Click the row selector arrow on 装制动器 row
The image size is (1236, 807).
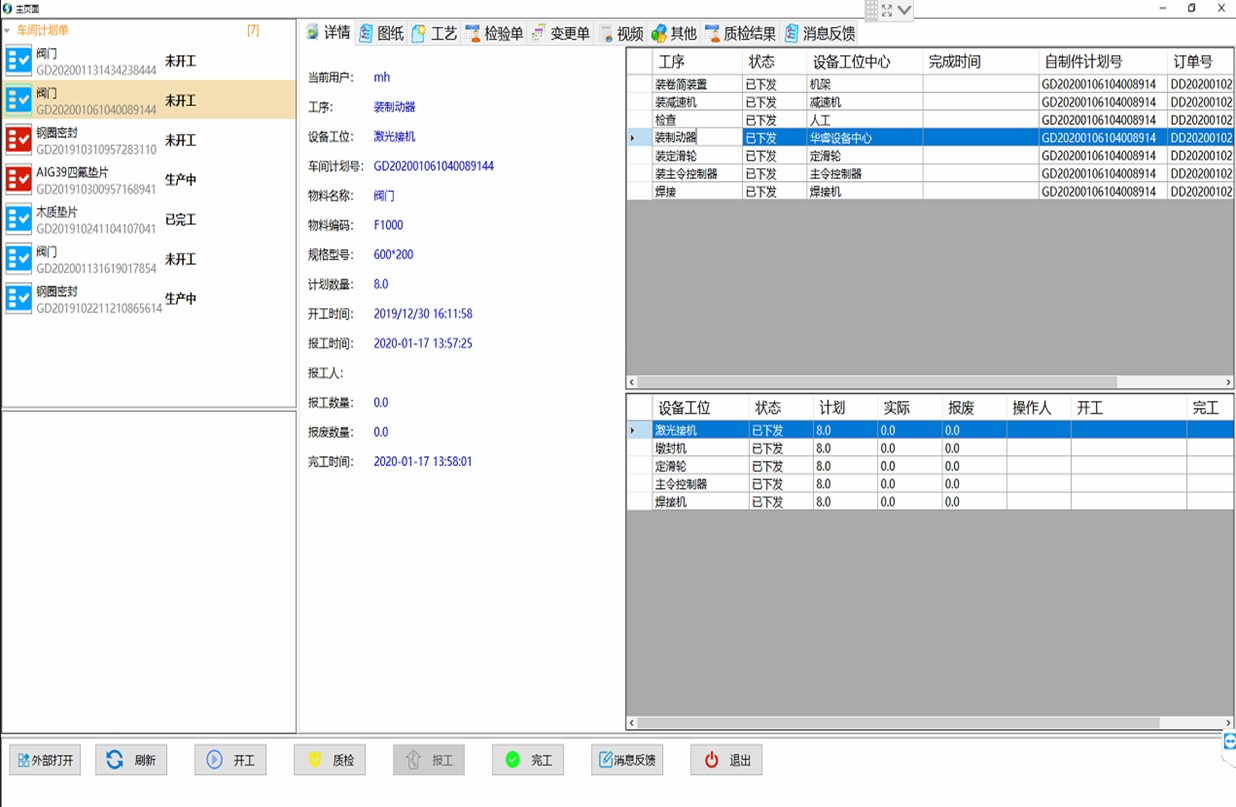(633, 137)
